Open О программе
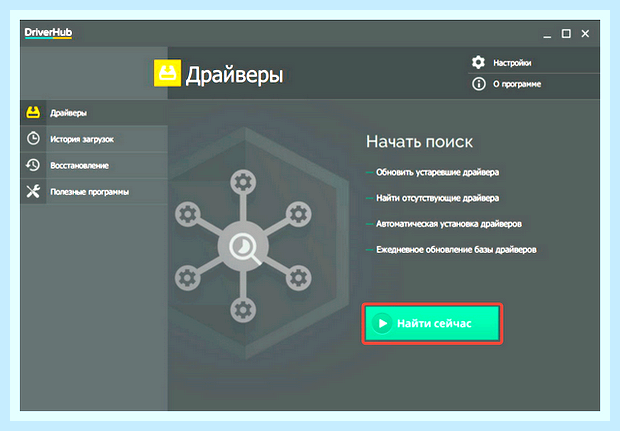The width and height of the screenshot is (620, 431). pos(534,84)
